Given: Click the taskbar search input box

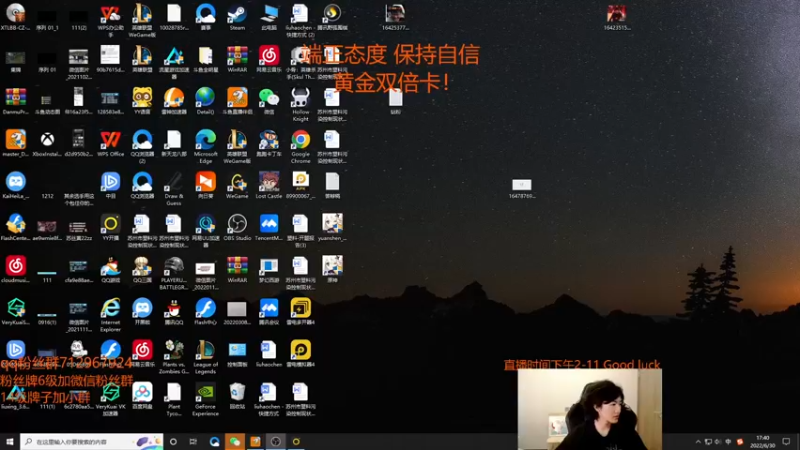Looking at the screenshot, I should click(x=92, y=441).
